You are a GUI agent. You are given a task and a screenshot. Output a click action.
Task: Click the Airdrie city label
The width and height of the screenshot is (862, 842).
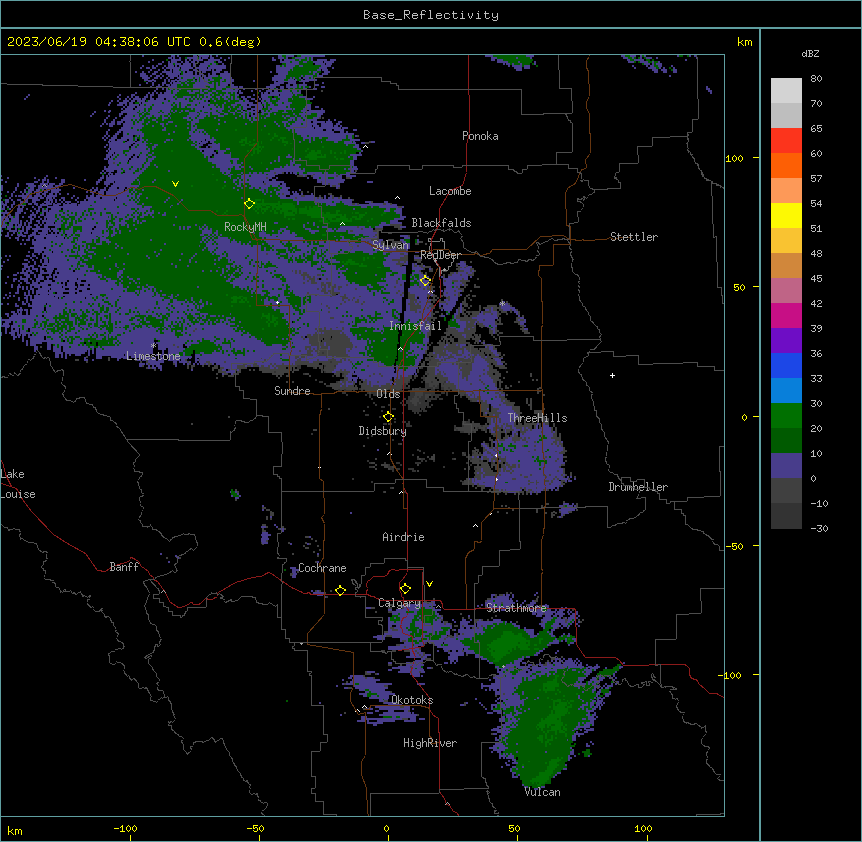(403, 537)
